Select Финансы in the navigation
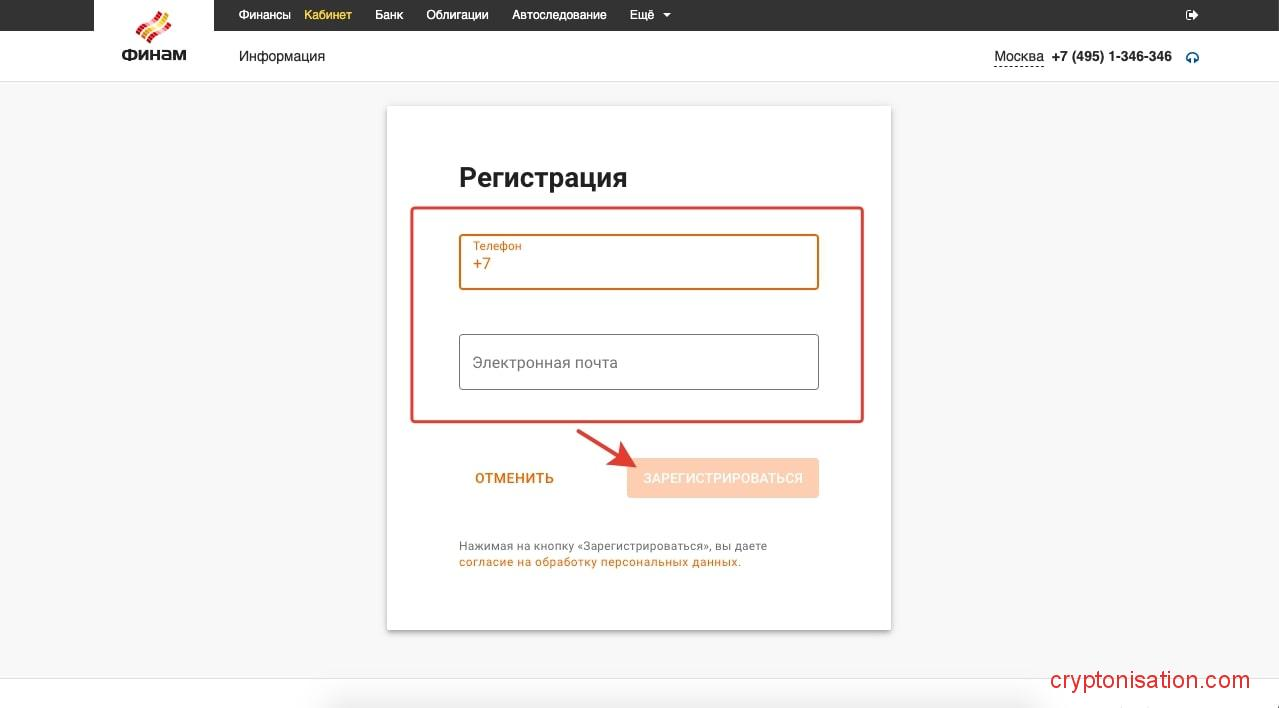 click(264, 14)
